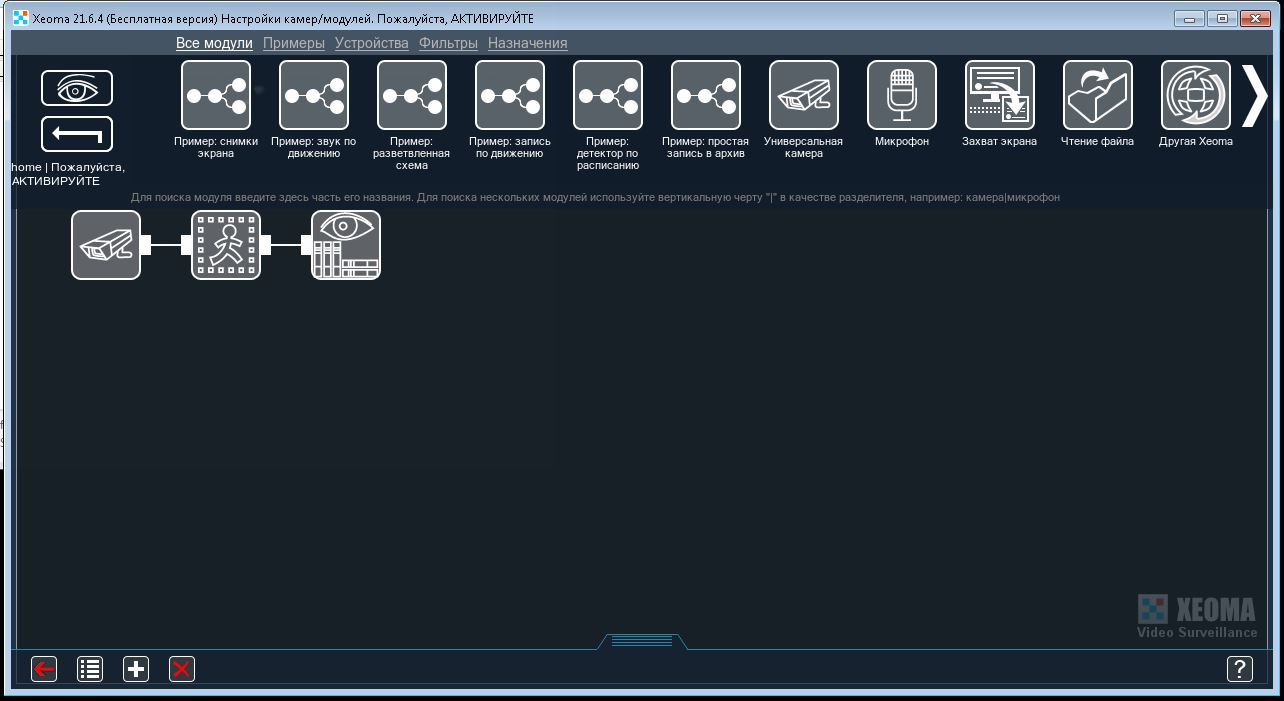The width and height of the screenshot is (1284, 701).
Task: Open the Назначения tab
Action: pos(527,43)
